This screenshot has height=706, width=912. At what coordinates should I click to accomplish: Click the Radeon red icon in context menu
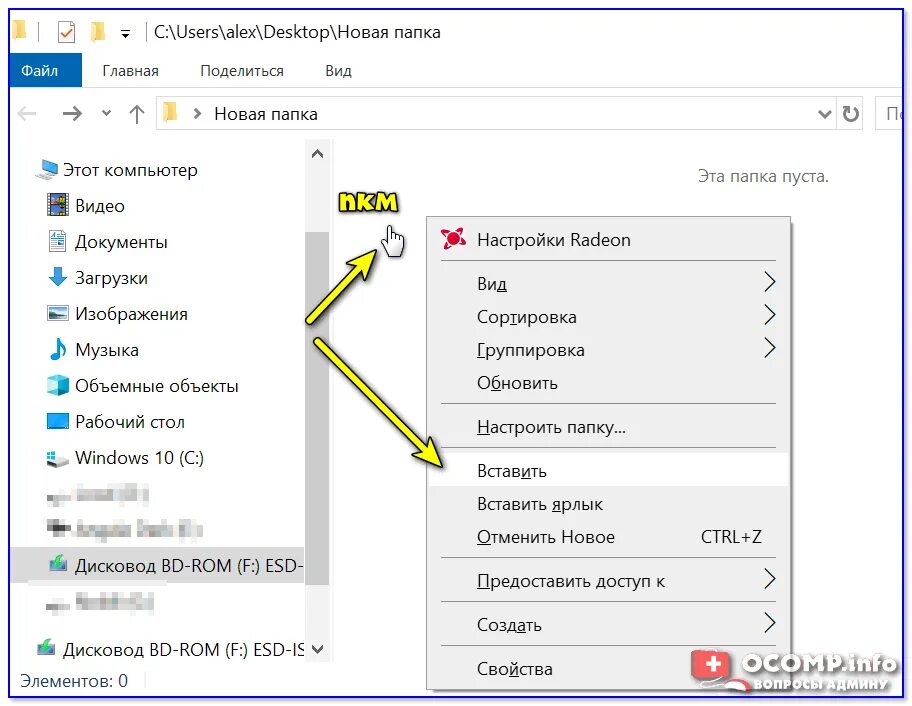pyautogui.click(x=453, y=238)
